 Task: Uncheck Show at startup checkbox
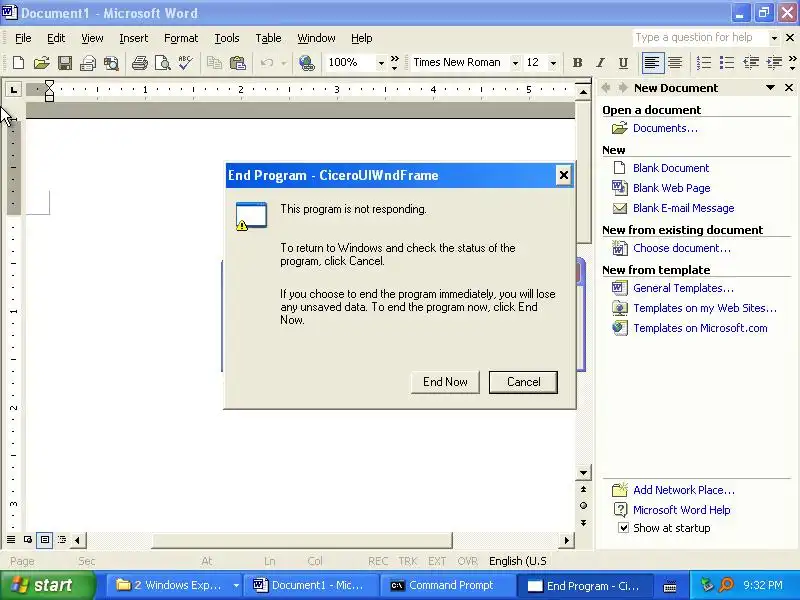(x=623, y=528)
